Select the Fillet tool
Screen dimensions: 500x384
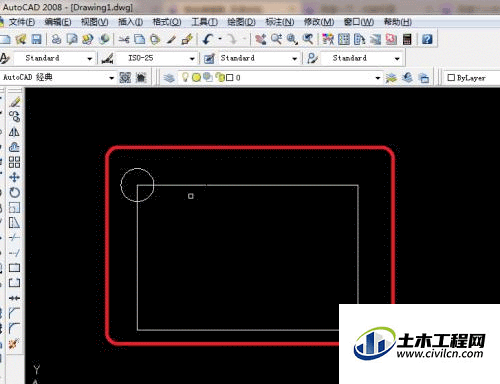pyautogui.click(x=14, y=328)
